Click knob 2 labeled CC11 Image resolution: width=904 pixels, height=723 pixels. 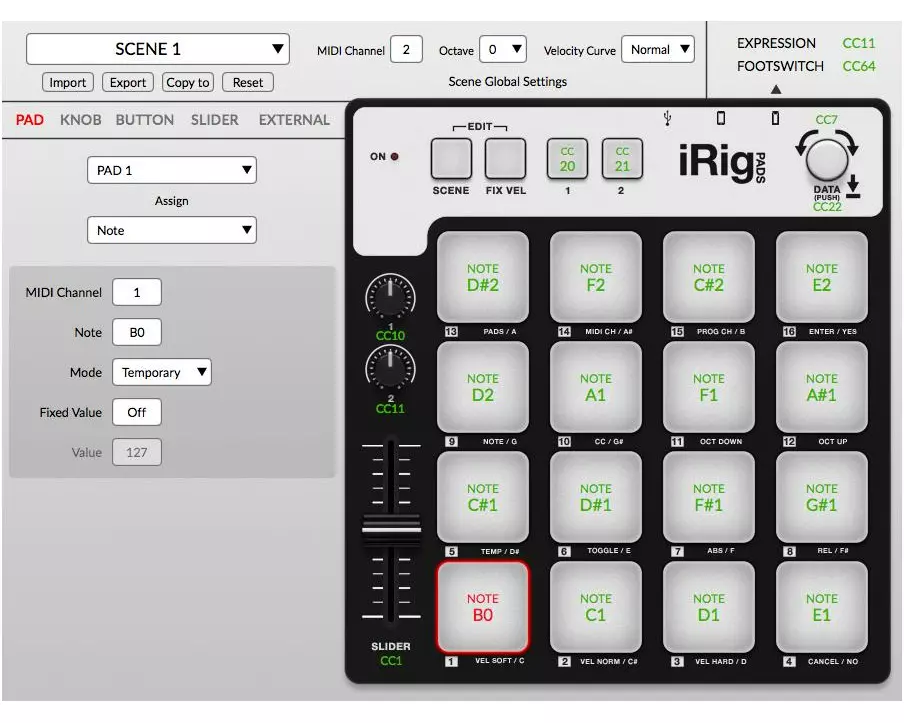point(390,370)
